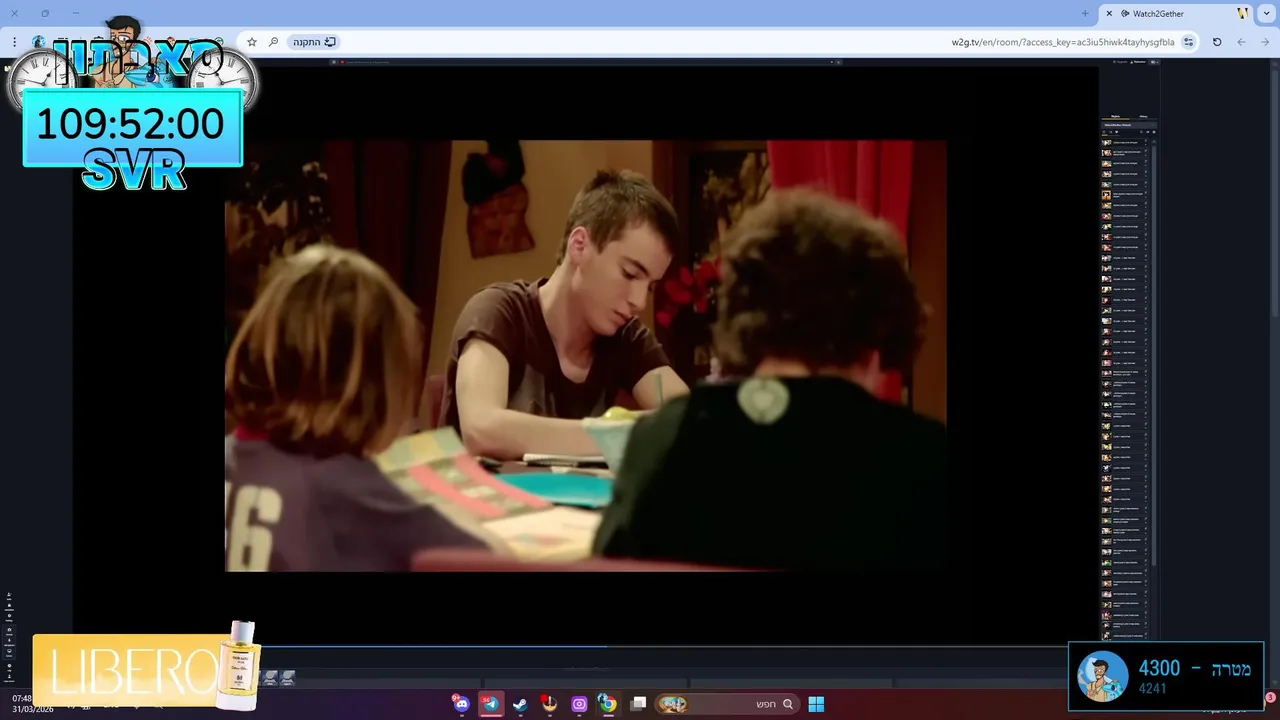1280x720 pixels.
Task: Bookmark this page with the star icon
Action: [x=252, y=42]
